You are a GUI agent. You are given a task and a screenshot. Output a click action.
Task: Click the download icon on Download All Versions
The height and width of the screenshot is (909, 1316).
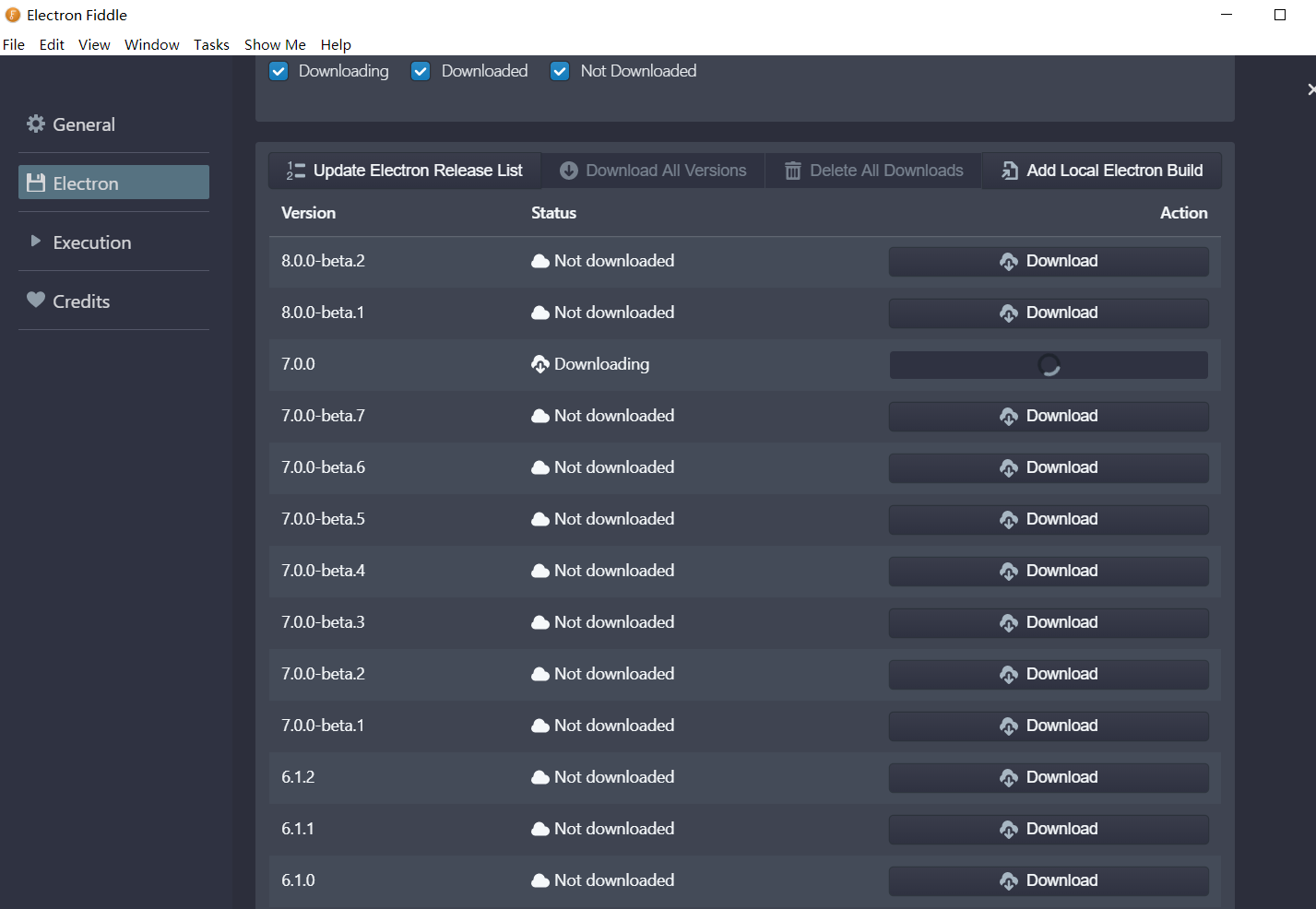click(569, 170)
